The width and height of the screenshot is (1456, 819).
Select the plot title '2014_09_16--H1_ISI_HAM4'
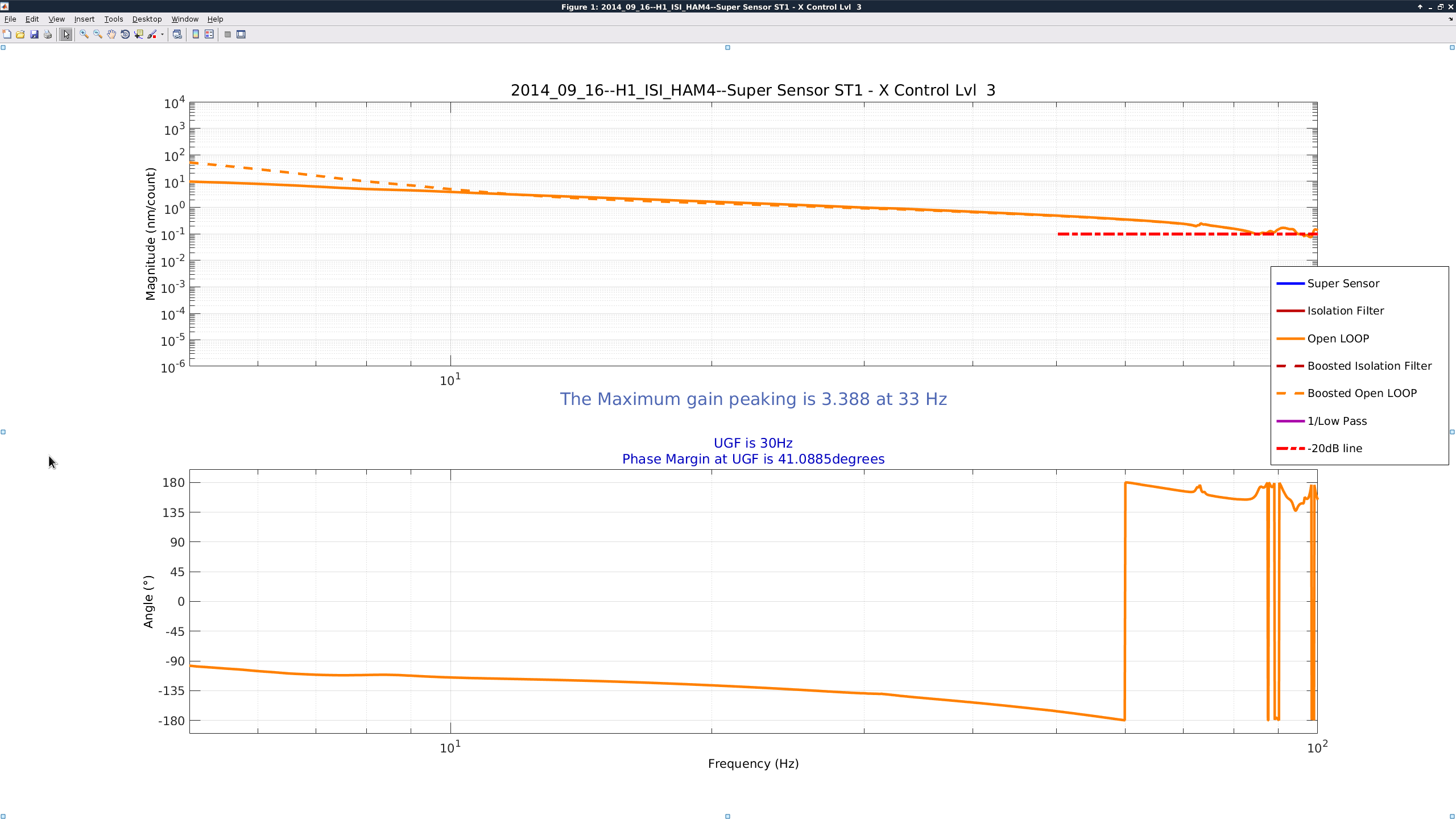tap(753, 90)
